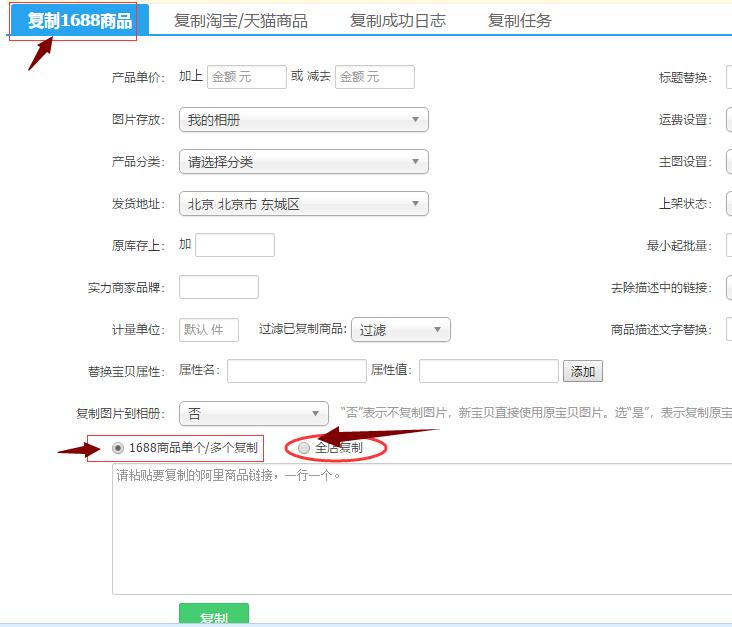This screenshot has height=627, width=732.
Task: Click the 实力商家品牌 input box
Action: [218, 287]
